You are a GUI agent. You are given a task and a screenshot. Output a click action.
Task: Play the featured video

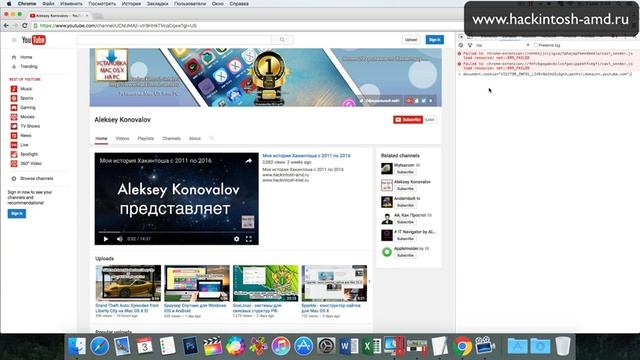coord(106,239)
